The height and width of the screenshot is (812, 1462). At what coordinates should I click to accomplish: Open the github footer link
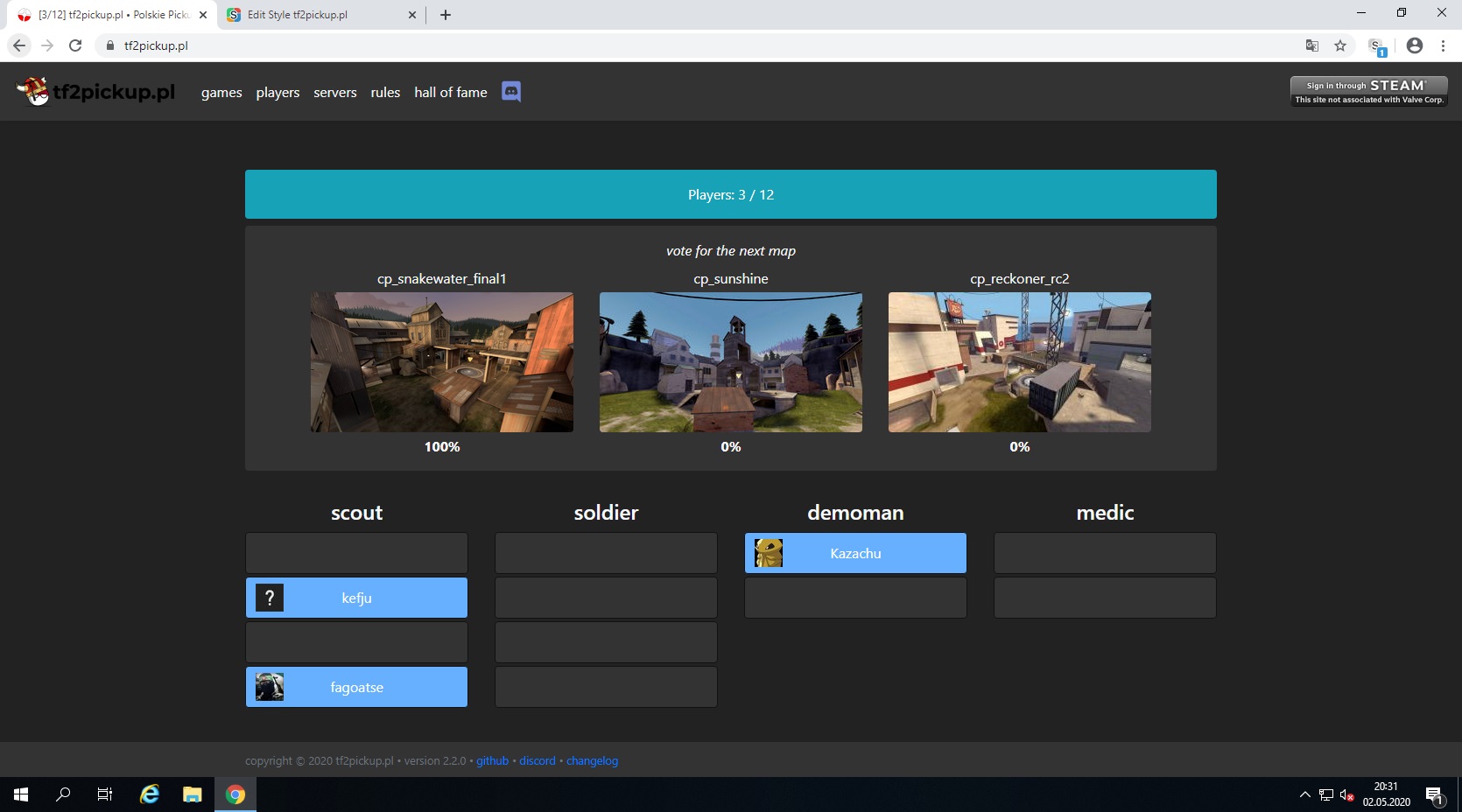492,761
